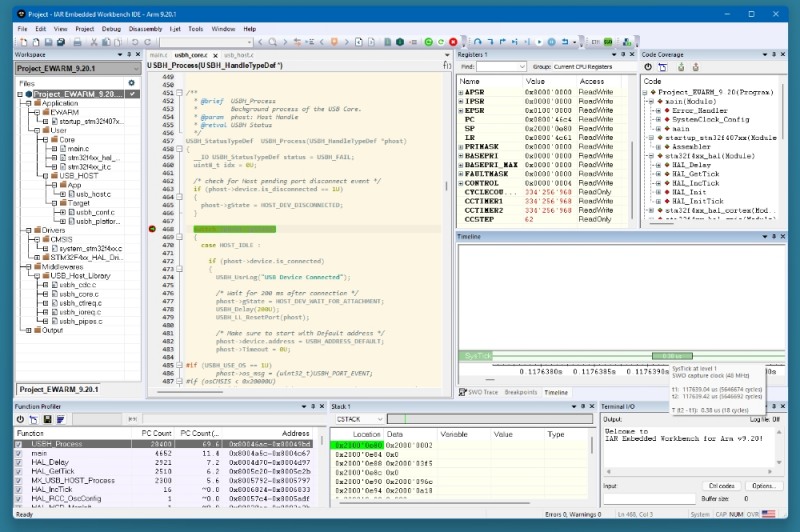Open the CSTACK dropdown in Stack panel
The height and width of the screenshot is (532, 800).
359,419
